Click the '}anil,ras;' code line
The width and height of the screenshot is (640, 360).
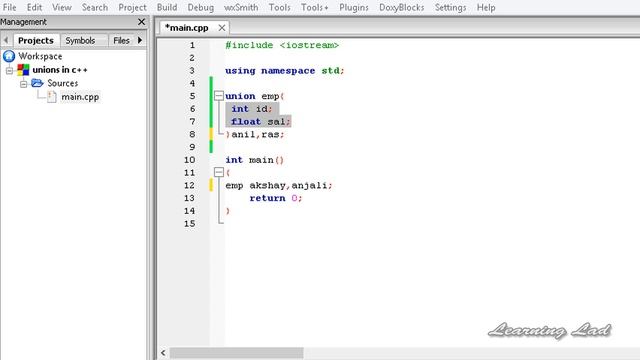[255, 134]
